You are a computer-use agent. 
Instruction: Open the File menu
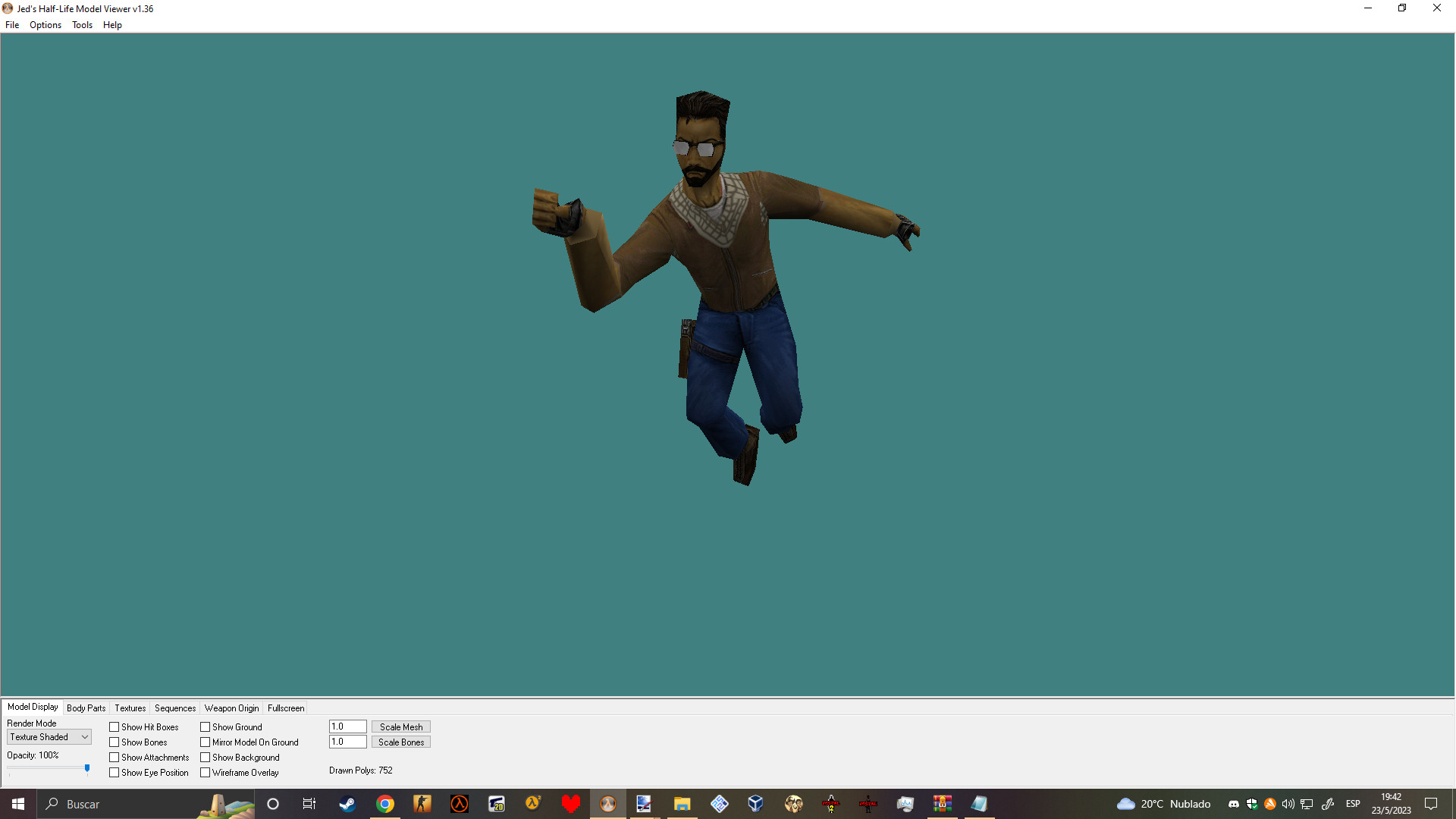pos(12,25)
